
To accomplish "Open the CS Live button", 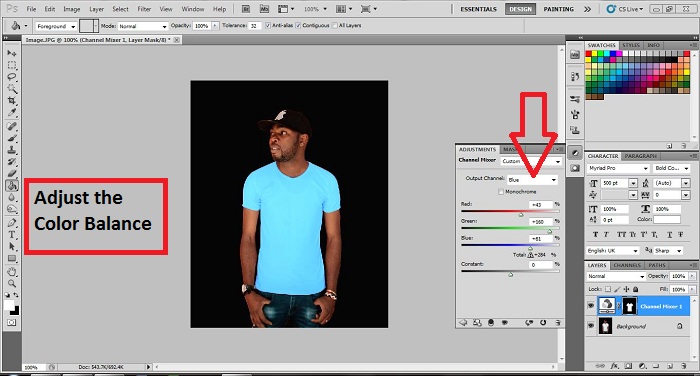I will click(625, 9).
